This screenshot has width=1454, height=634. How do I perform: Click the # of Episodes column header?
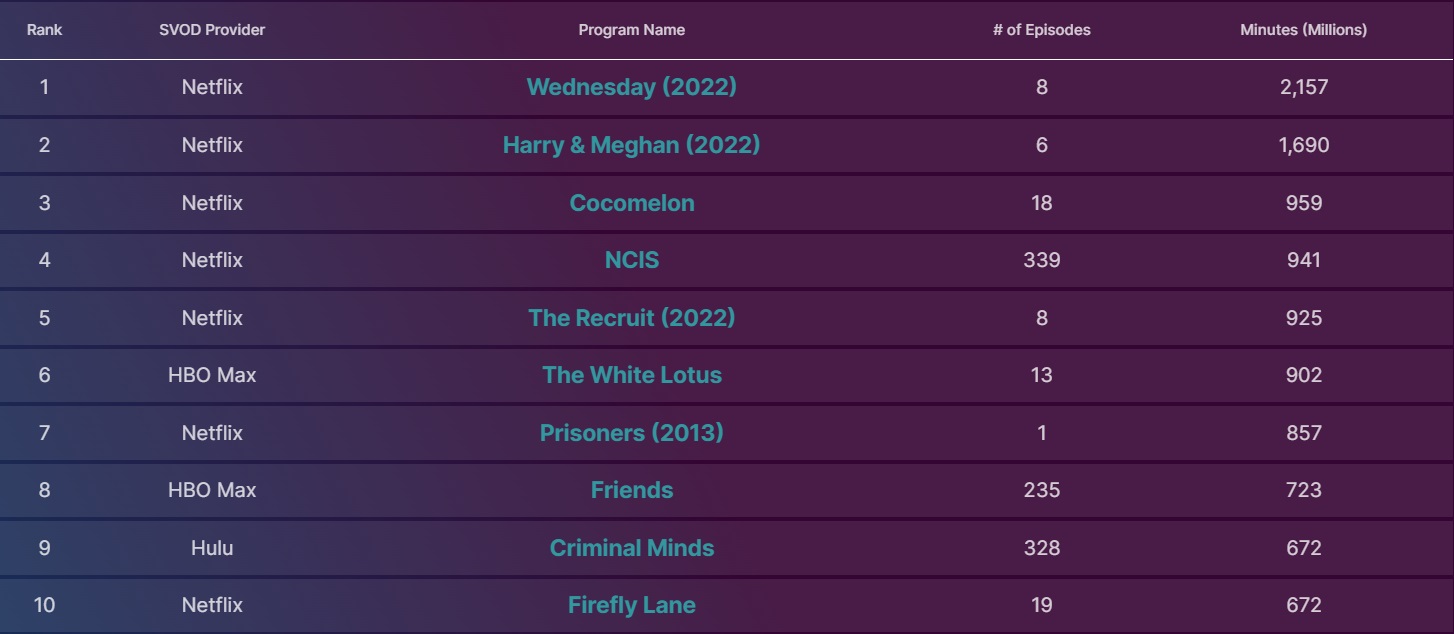click(1041, 30)
